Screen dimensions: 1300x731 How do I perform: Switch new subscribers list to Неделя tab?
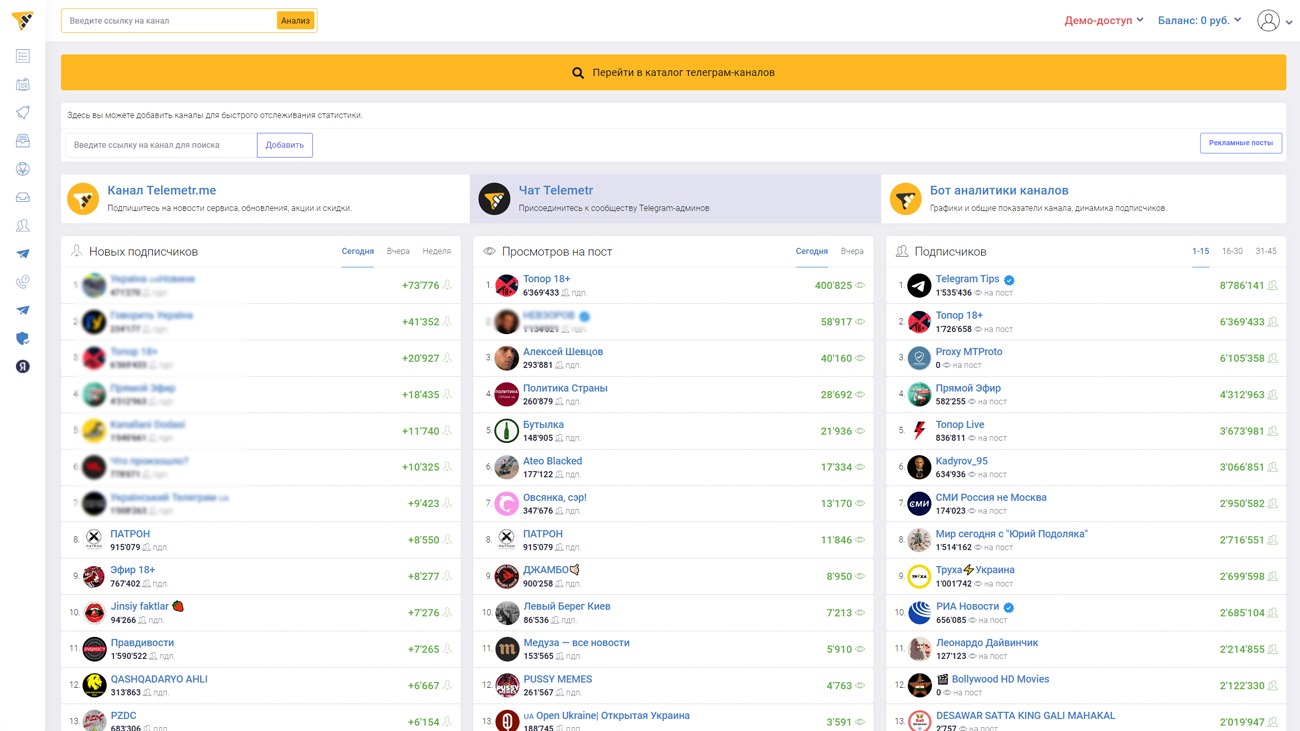point(436,252)
